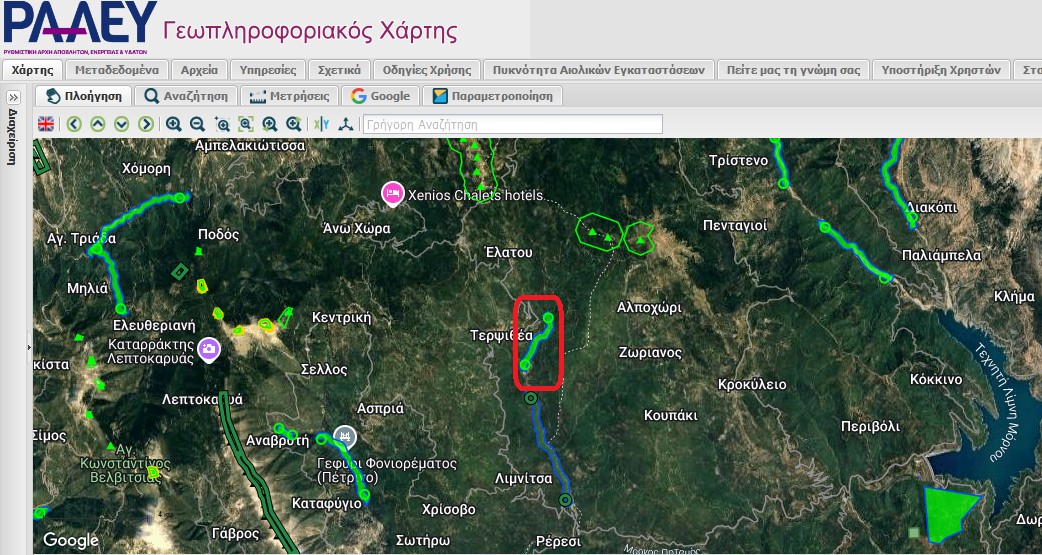
Task: Click the Περιβόλι map label
Action: pyautogui.click(x=871, y=426)
